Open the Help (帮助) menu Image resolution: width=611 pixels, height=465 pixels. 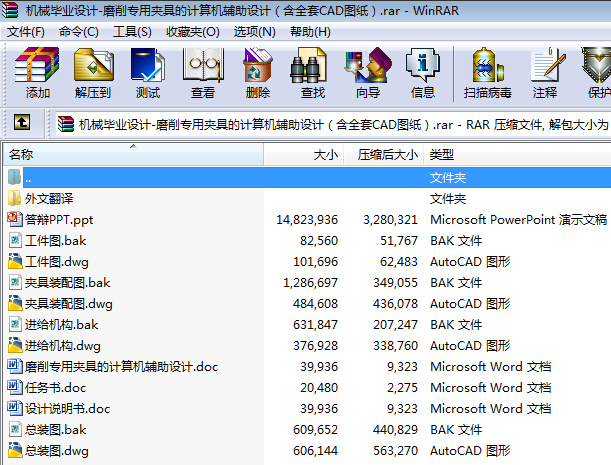[310, 32]
